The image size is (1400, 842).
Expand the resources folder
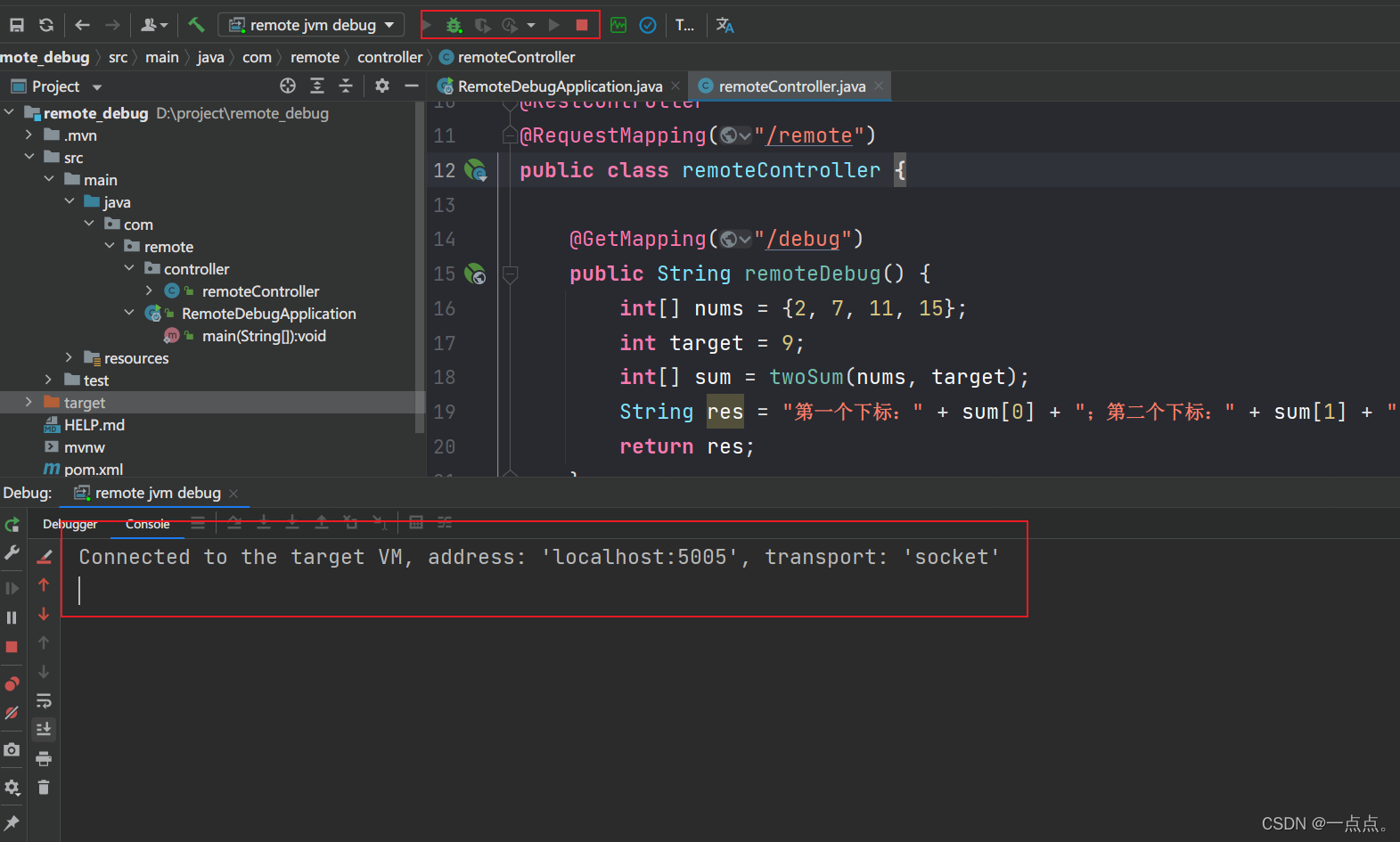point(69,357)
